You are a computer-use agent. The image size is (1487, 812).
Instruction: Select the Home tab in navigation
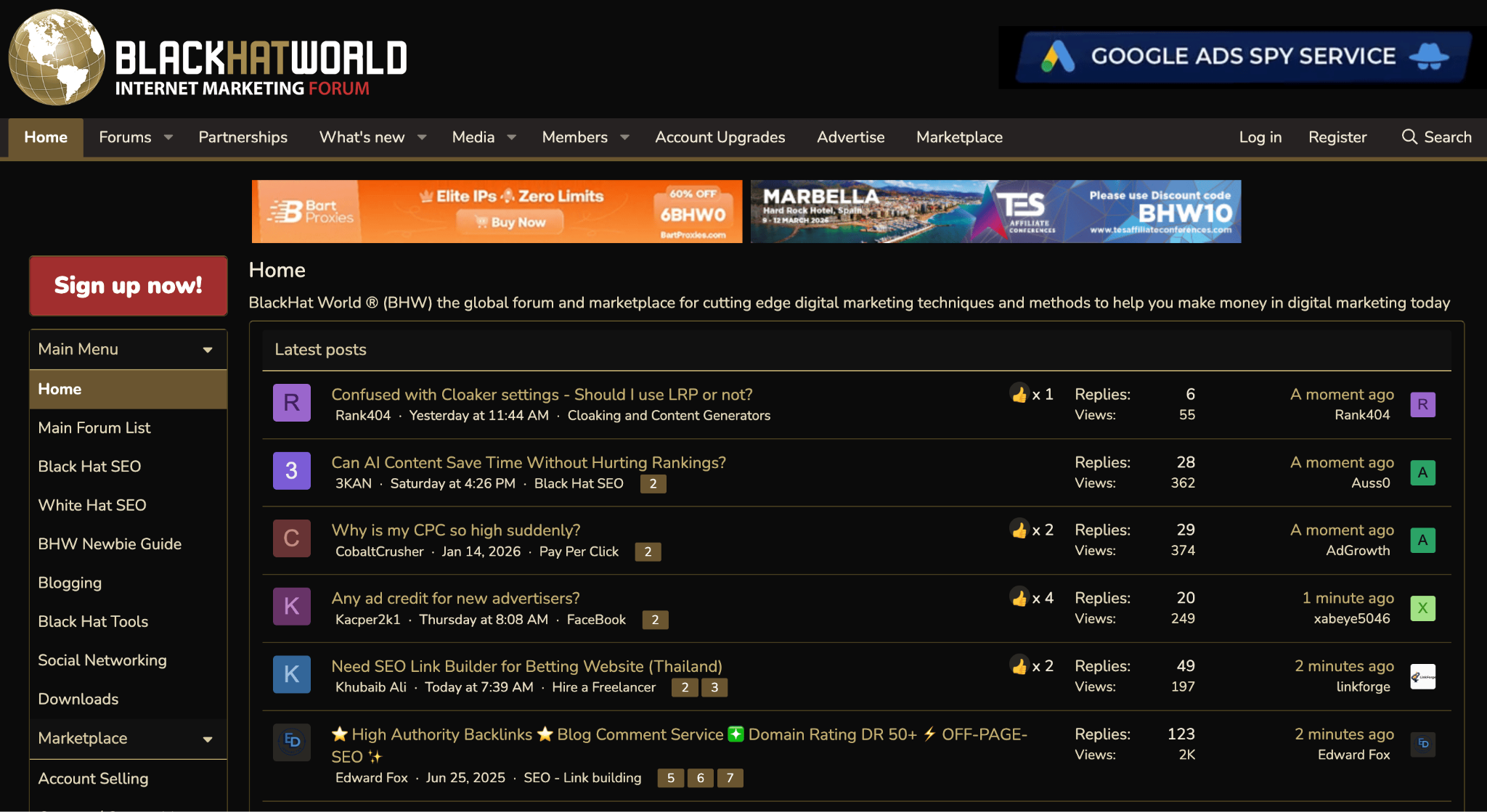pyautogui.click(x=45, y=137)
